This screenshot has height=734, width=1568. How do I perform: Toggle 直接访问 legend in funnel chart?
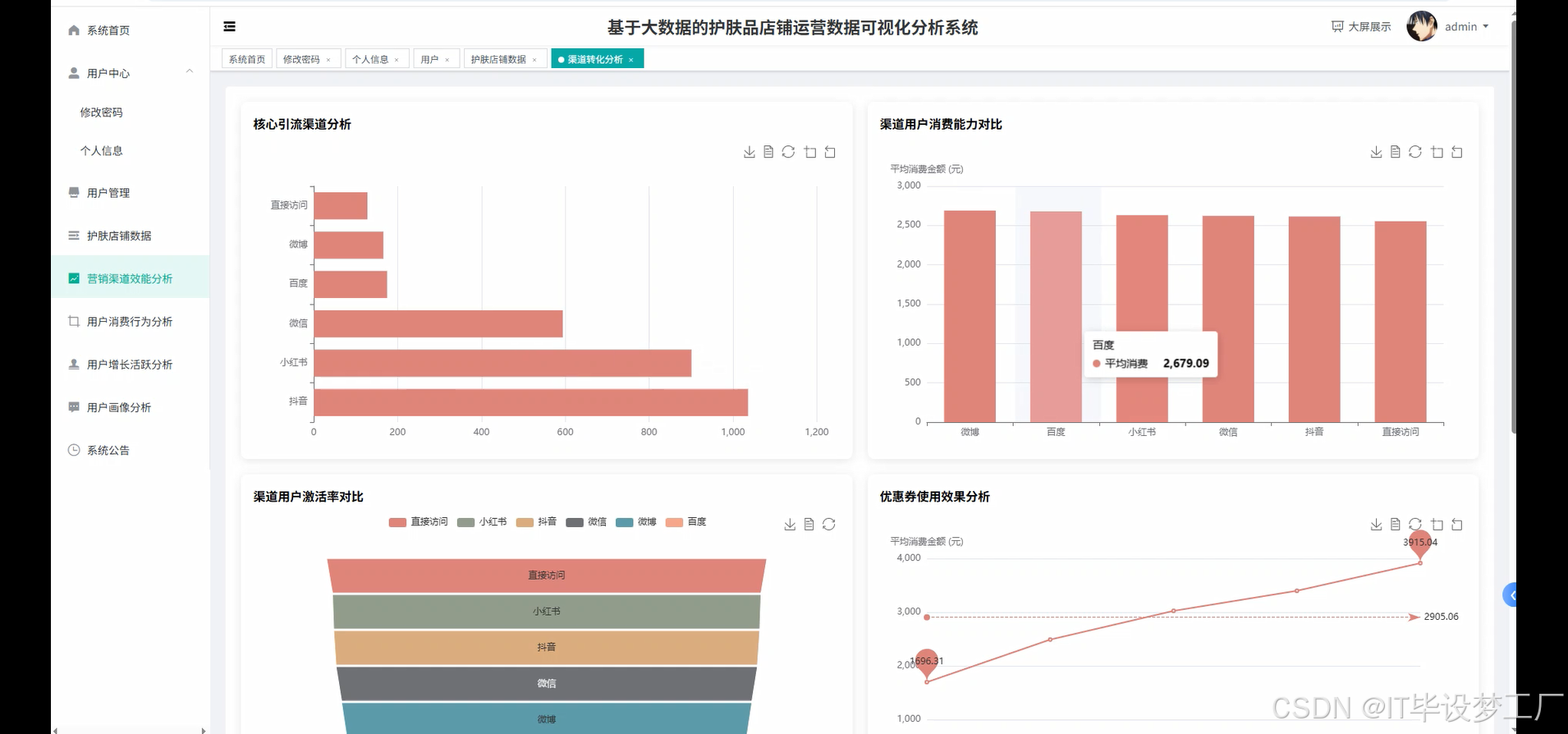pyautogui.click(x=419, y=522)
